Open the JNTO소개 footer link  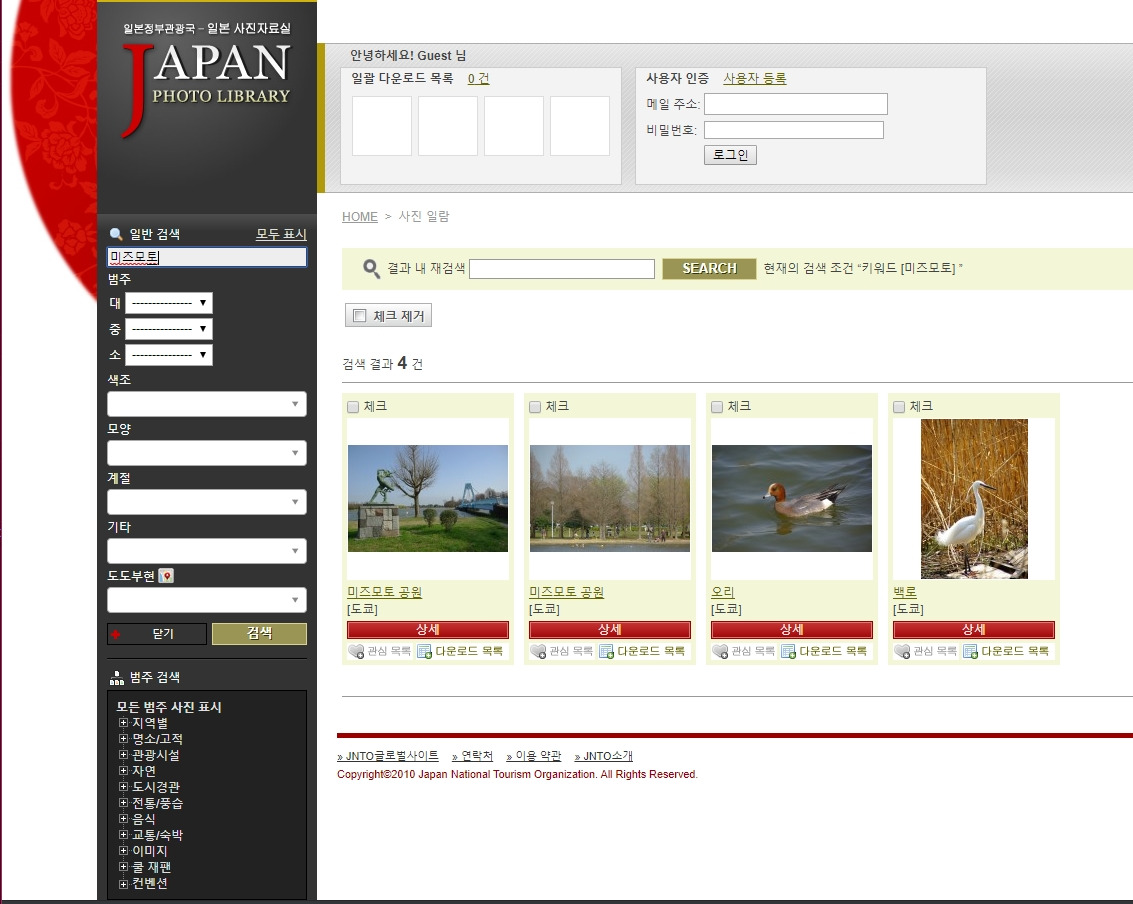click(x=603, y=756)
